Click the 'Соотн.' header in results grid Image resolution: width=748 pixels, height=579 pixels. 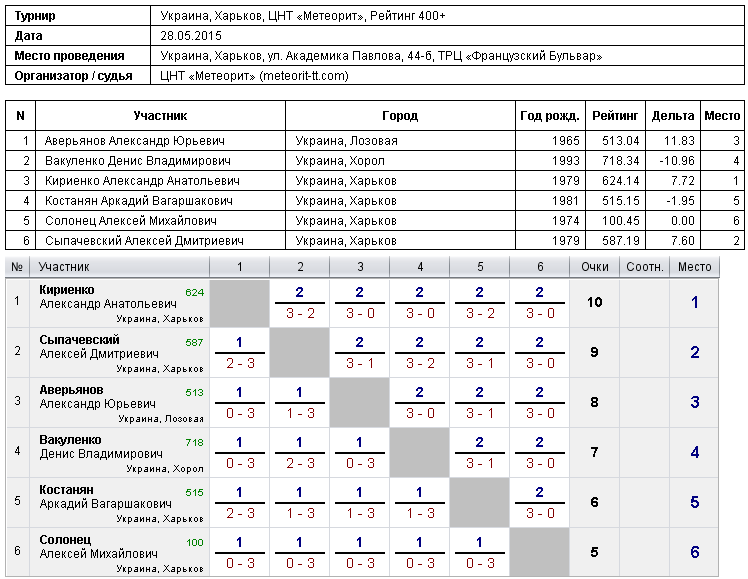pyautogui.click(x=644, y=267)
